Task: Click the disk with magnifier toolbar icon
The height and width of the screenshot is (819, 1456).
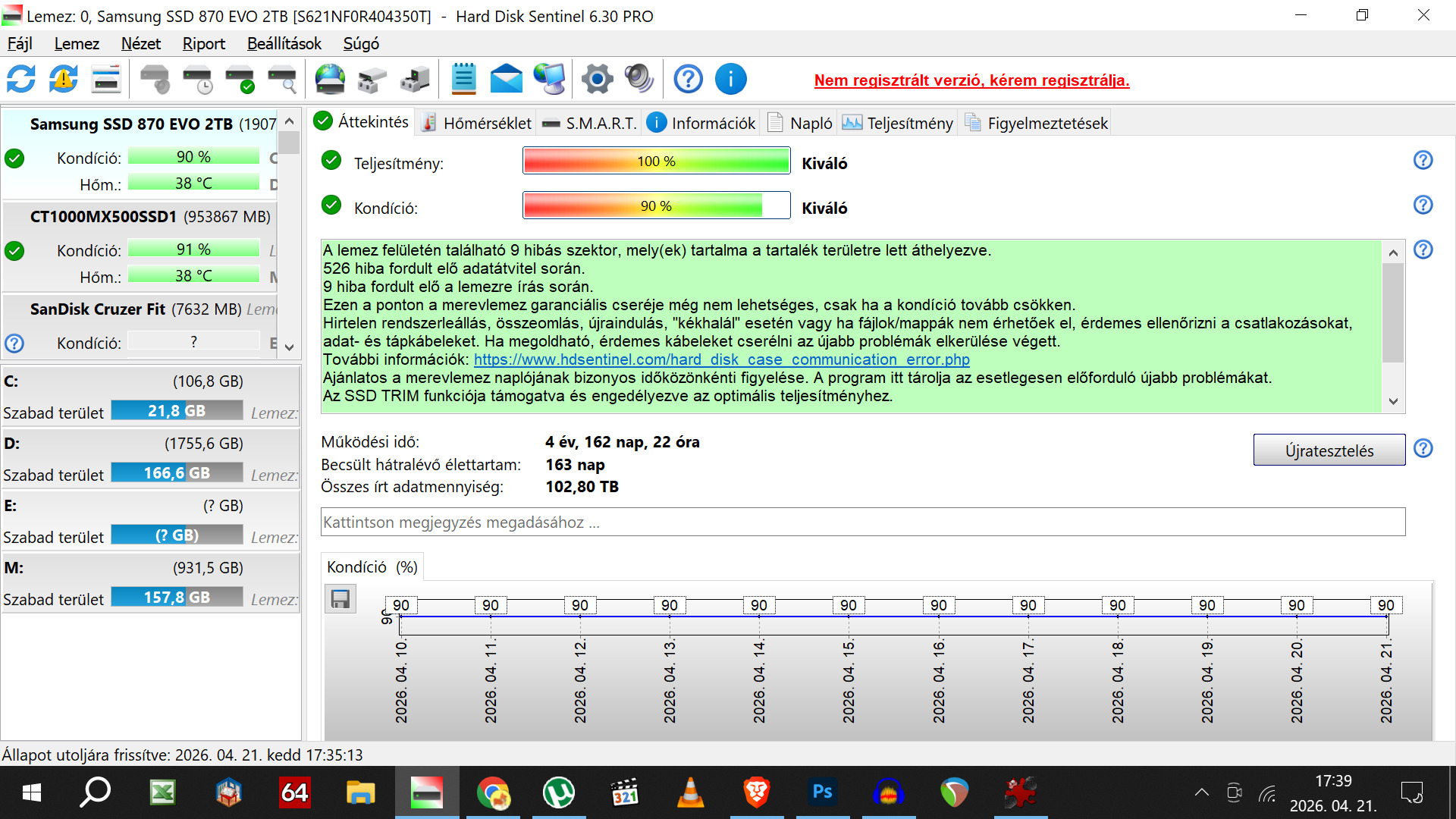Action: tap(282, 79)
